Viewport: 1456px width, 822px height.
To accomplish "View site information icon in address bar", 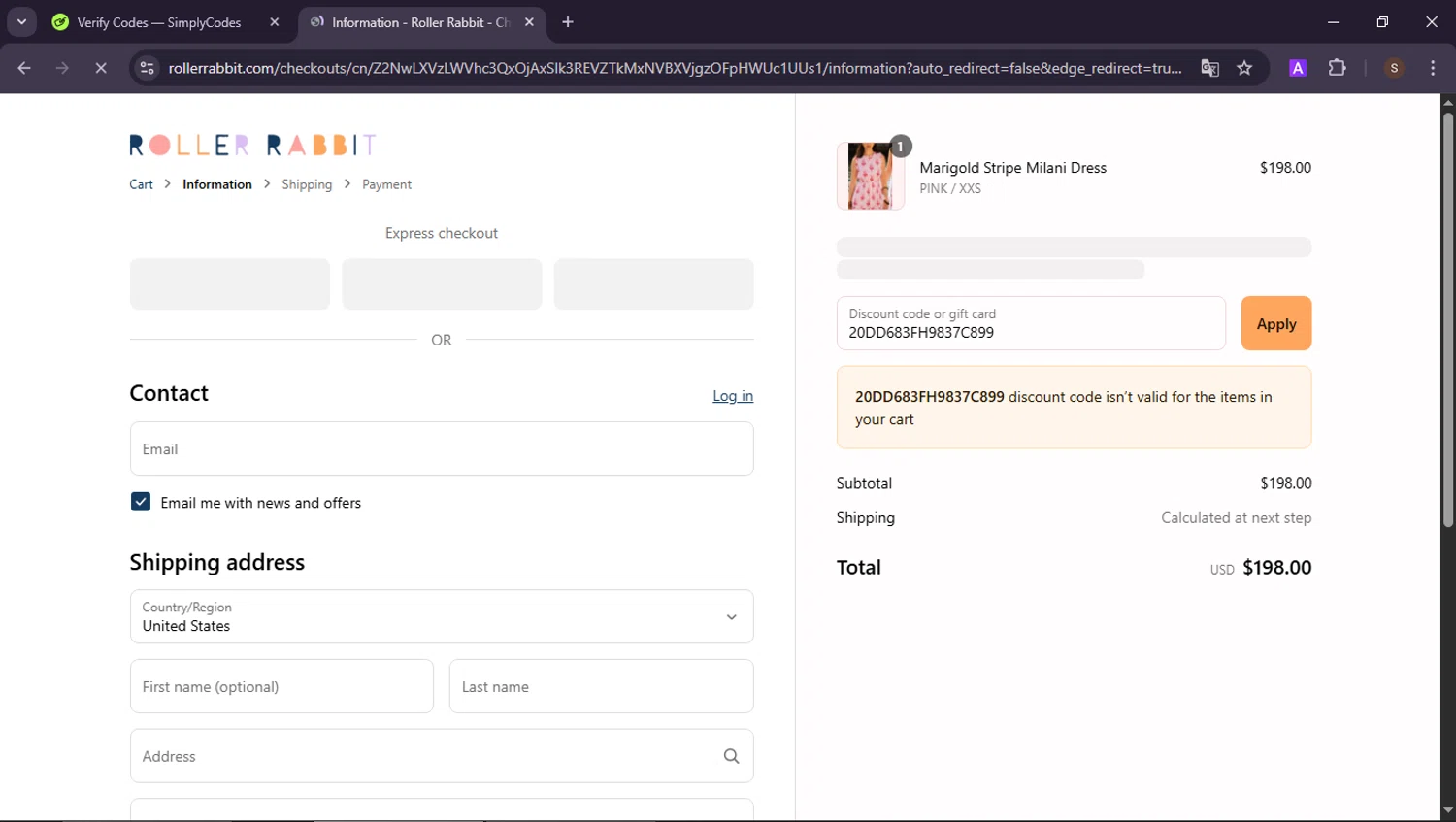I will (x=147, y=68).
